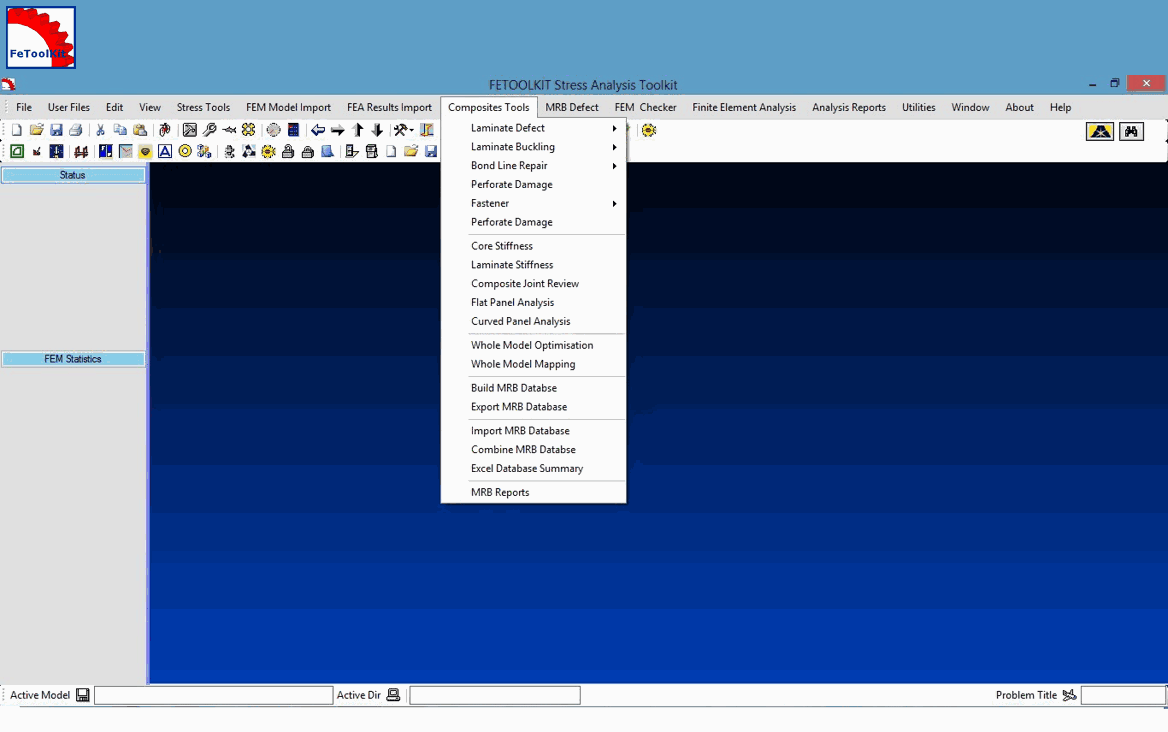Click the scissors Cut icon

click(100, 130)
